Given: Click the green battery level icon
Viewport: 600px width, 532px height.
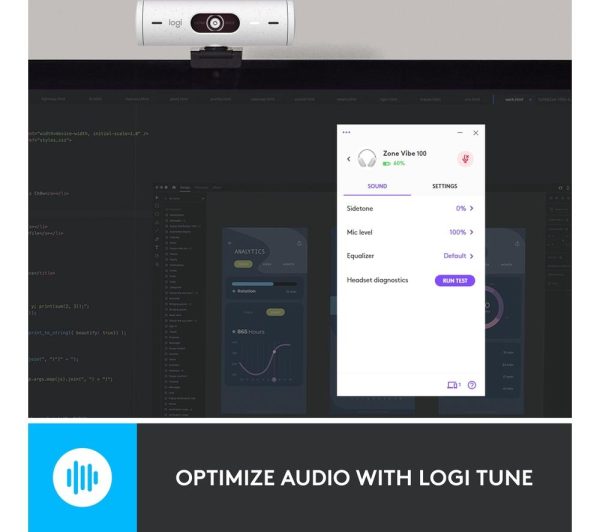Looking at the screenshot, I should (x=386, y=163).
